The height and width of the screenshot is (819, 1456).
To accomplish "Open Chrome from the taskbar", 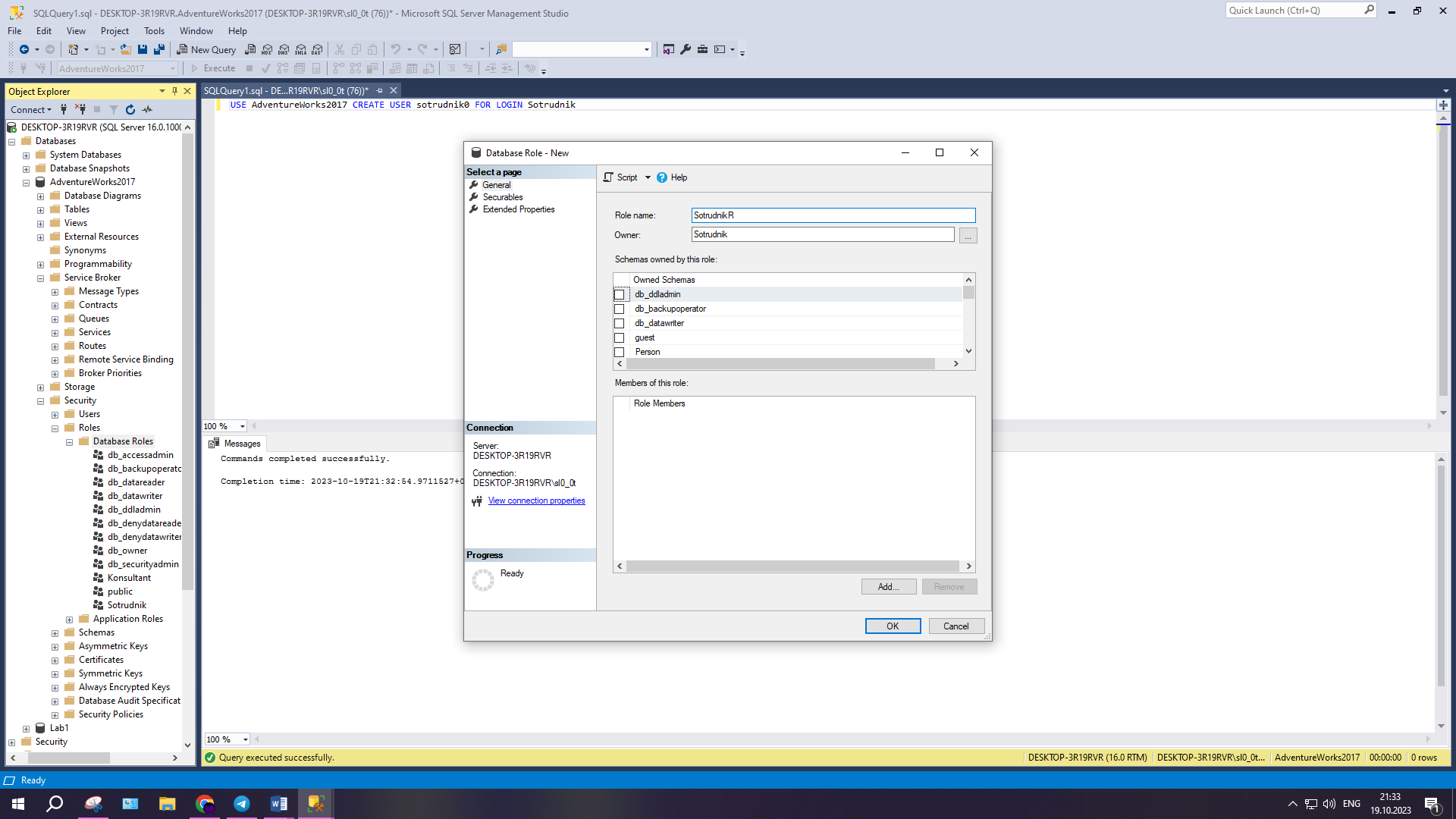I will (205, 804).
